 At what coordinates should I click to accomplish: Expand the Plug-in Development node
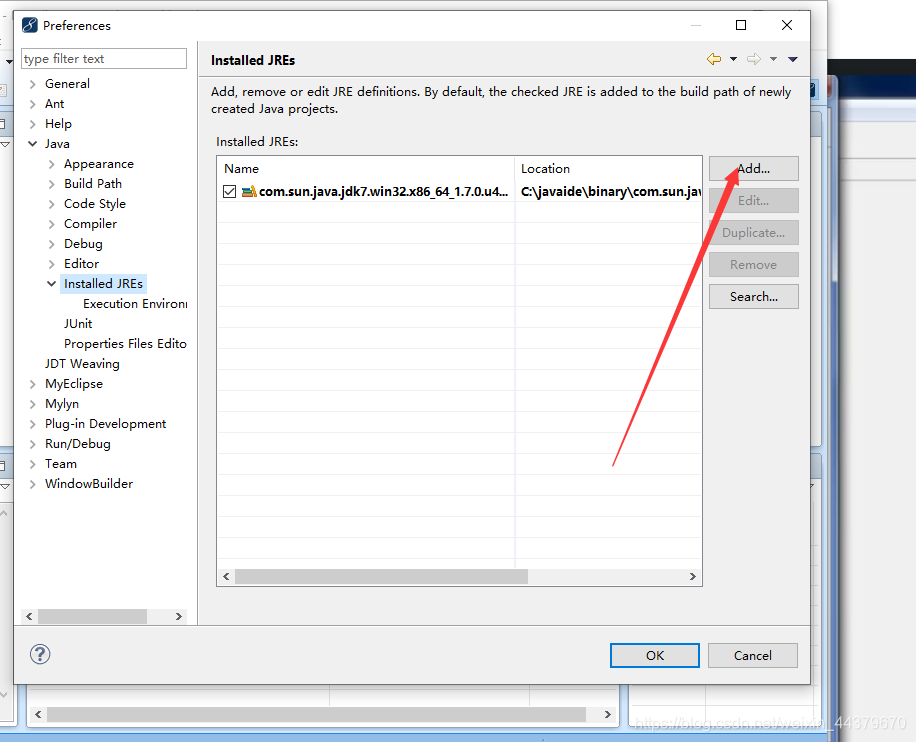coord(33,424)
